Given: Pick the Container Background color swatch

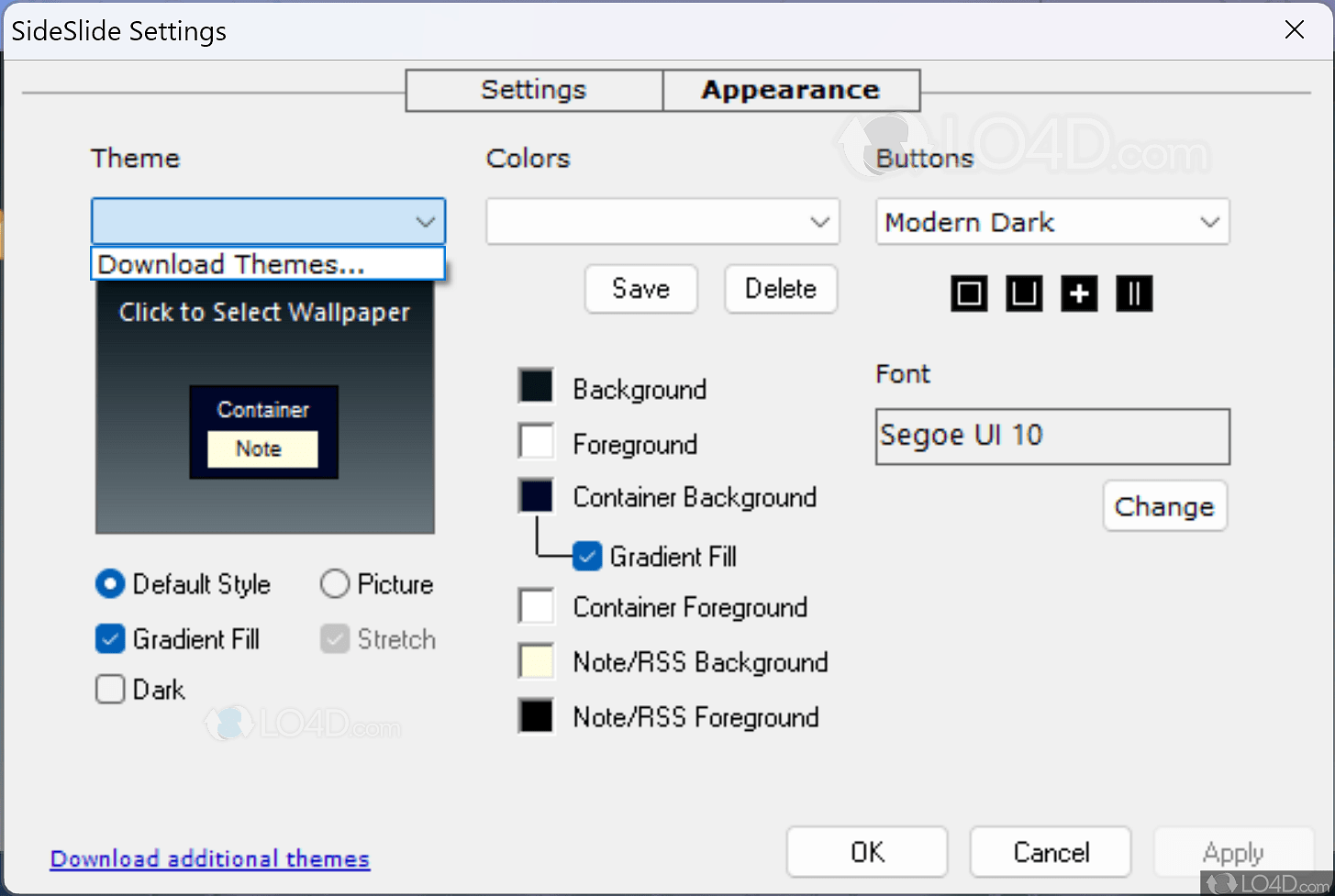Looking at the screenshot, I should click(x=536, y=495).
